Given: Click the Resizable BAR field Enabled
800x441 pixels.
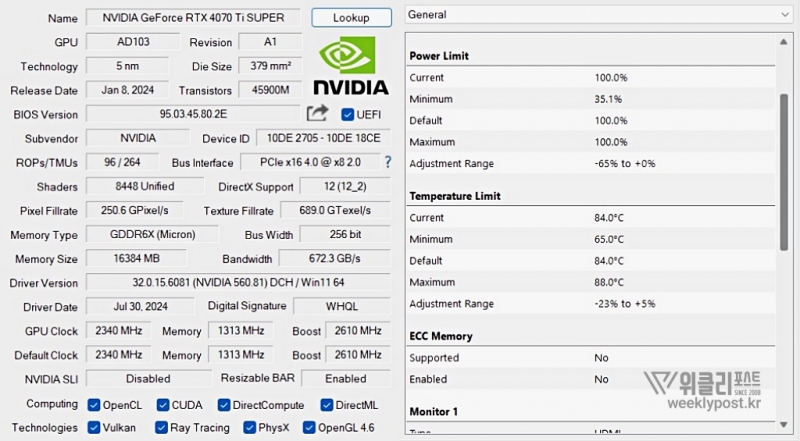Looking at the screenshot, I should coord(346,379).
